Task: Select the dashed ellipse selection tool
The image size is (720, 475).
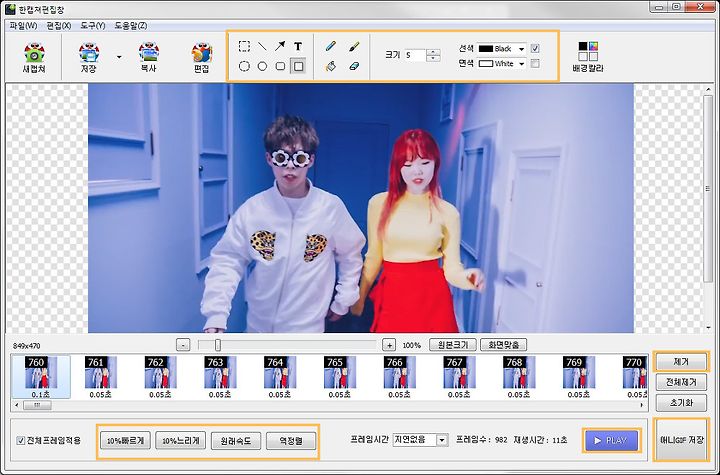Action: pyautogui.click(x=244, y=66)
